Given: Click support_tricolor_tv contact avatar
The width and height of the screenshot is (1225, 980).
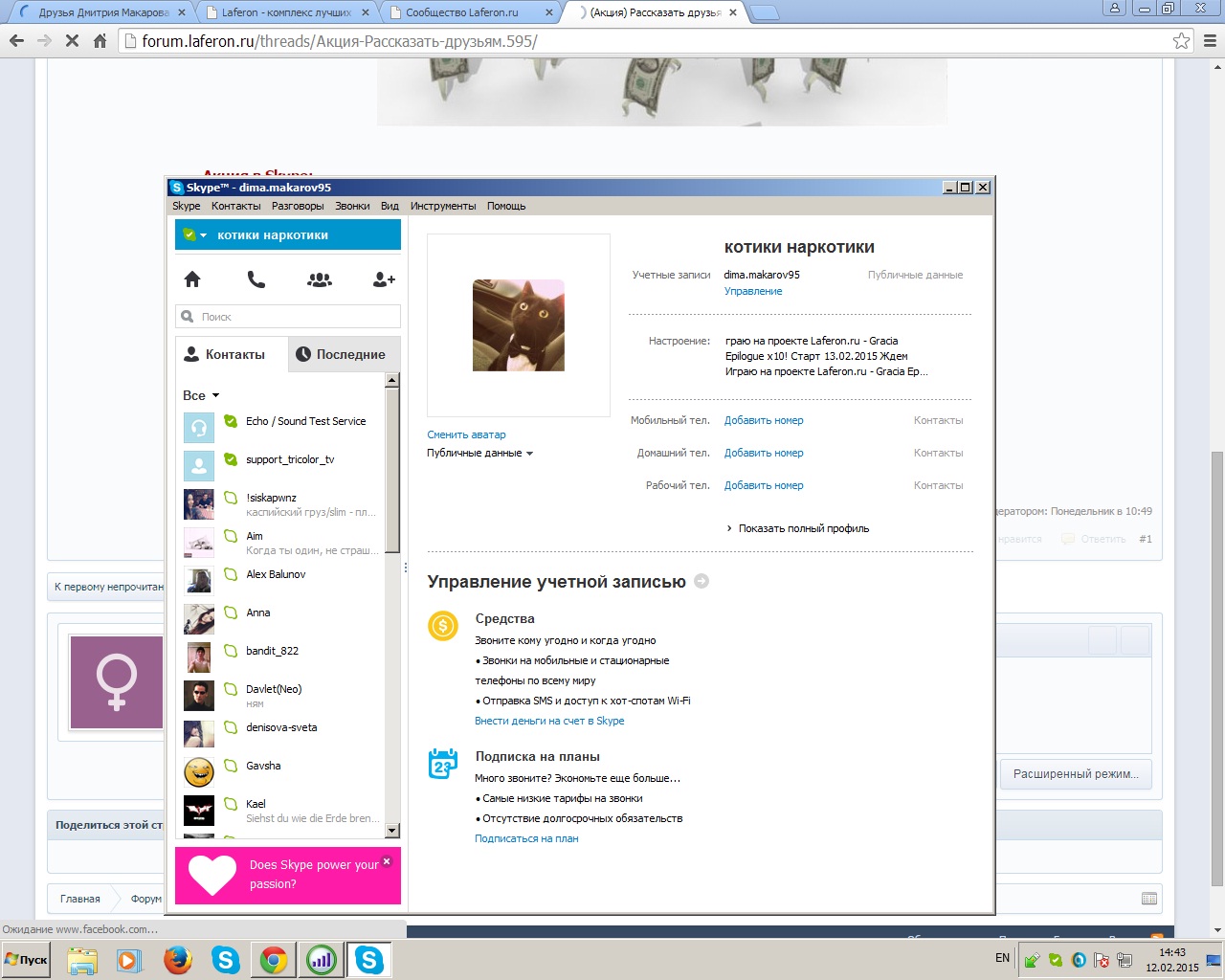Looking at the screenshot, I should coord(199,465).
